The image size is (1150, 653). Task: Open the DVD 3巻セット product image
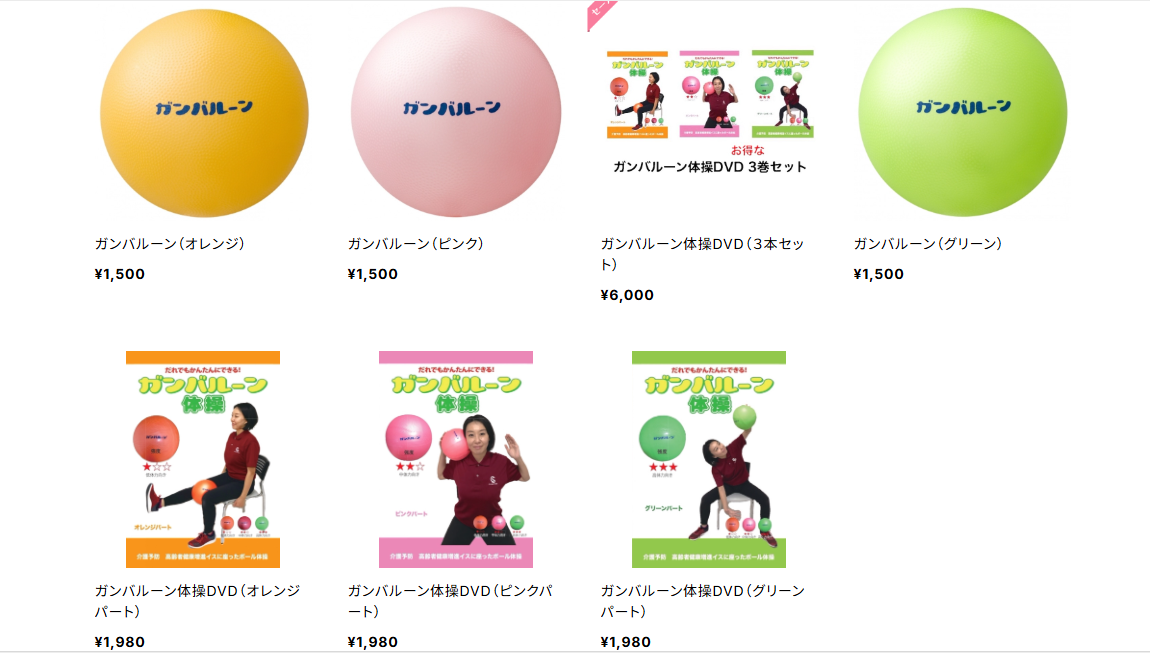coord(709,112)
